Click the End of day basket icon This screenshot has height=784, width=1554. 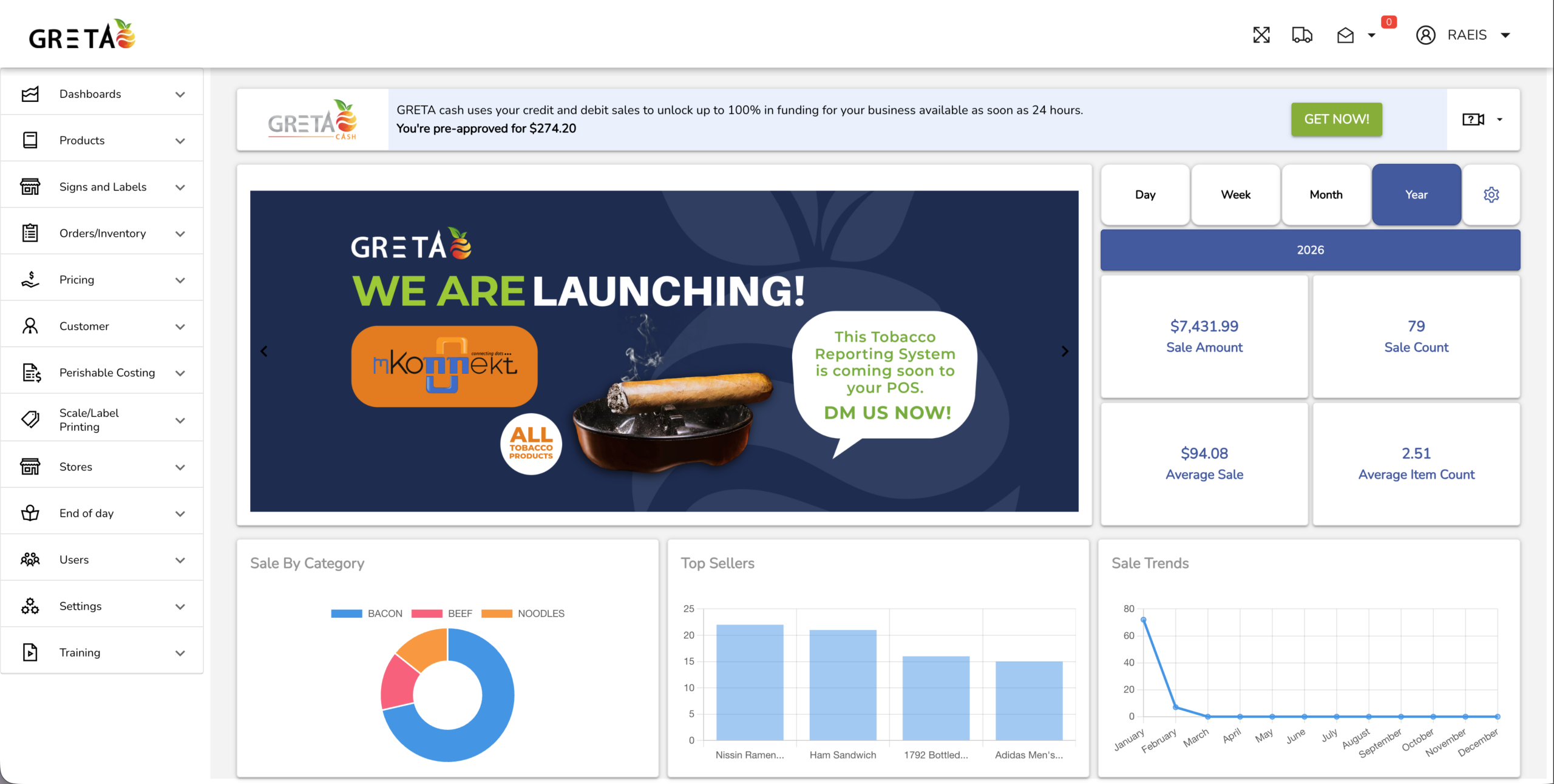[30, 513]
